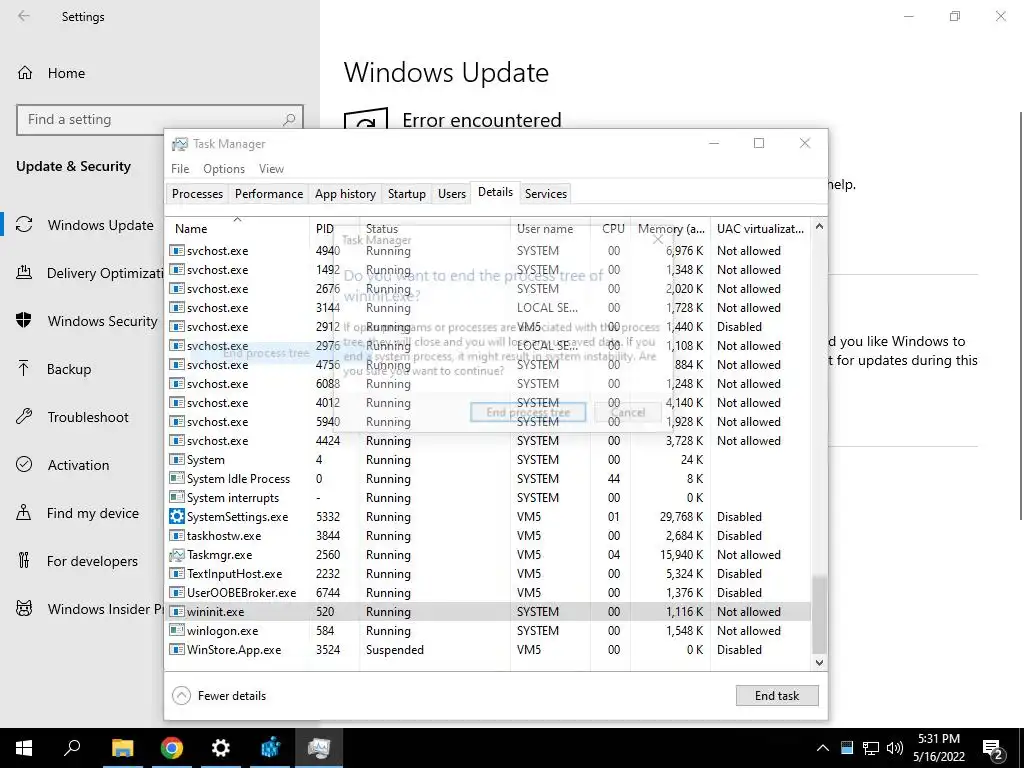Close the end process confirmation dialog
This screenshot has width=1024, height=768.
click(x=658, y=240)
